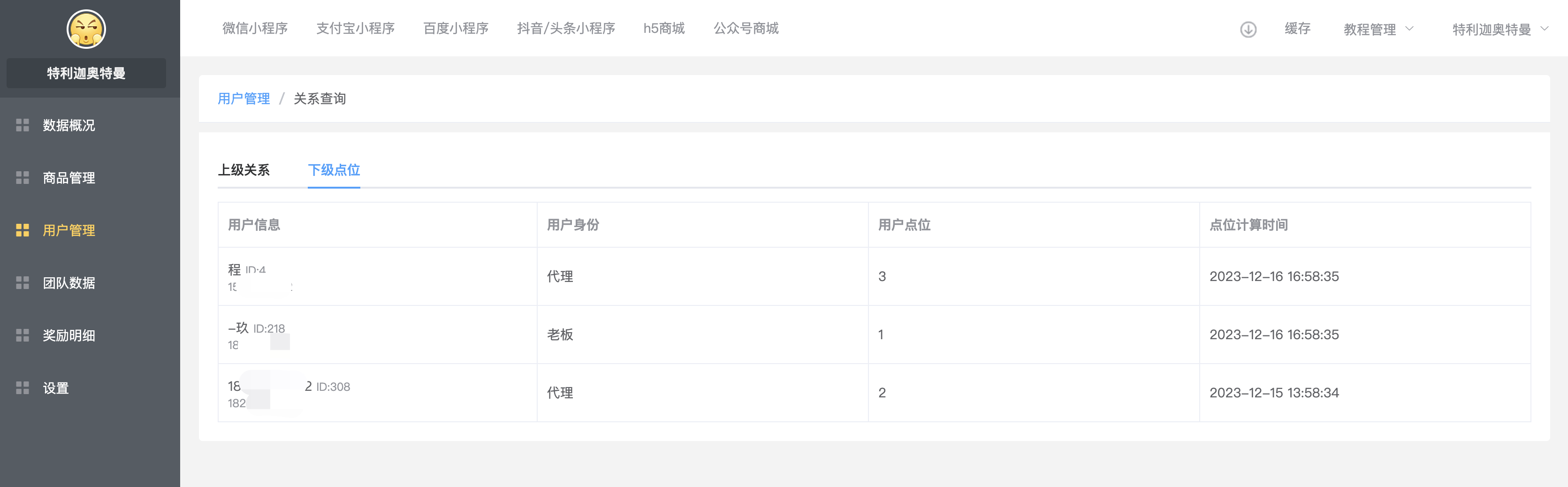Click the 特利迦奥特曼 name box in sidebar
The image size is (1568, 487).
[x=86, y=73]
